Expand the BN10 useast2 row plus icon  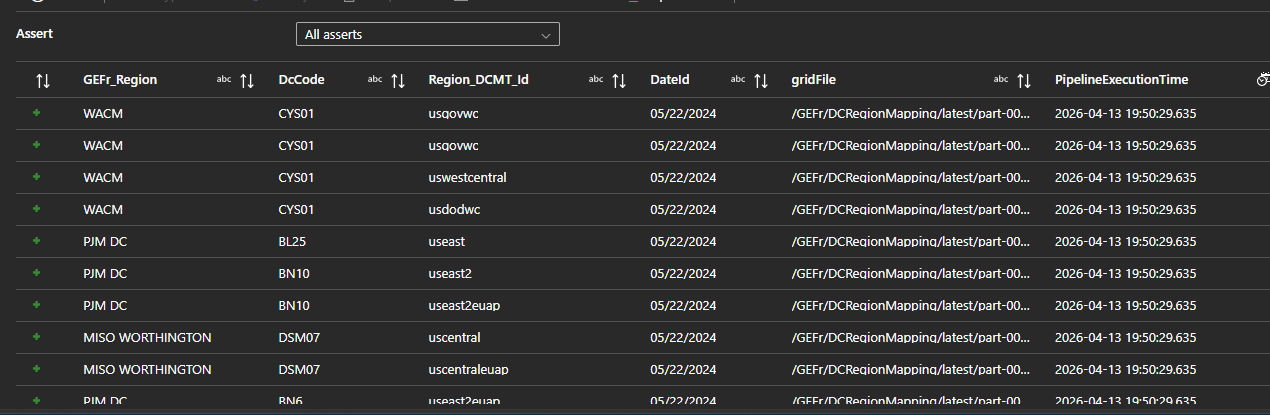[x=37, y=273]
